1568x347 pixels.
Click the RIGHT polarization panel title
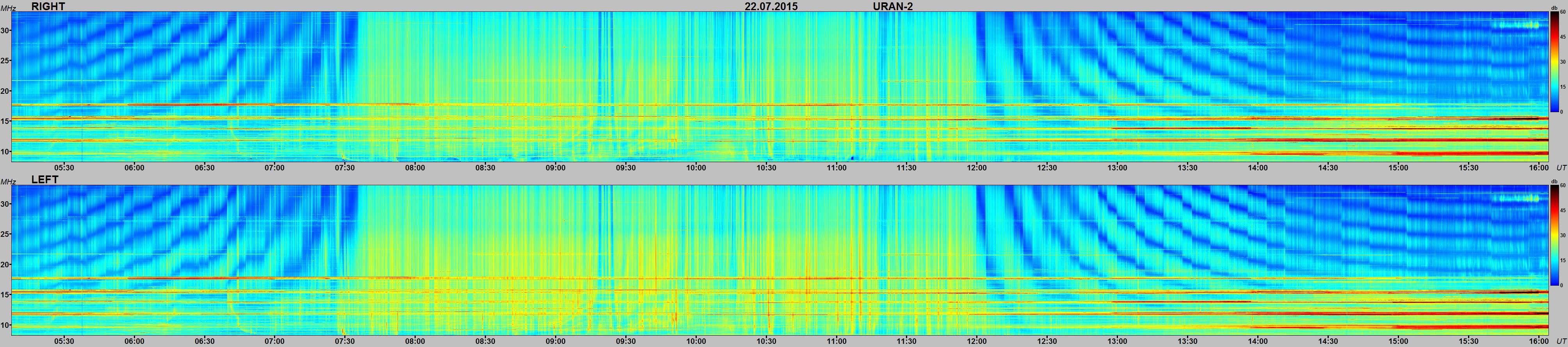[x=48, y=6]
